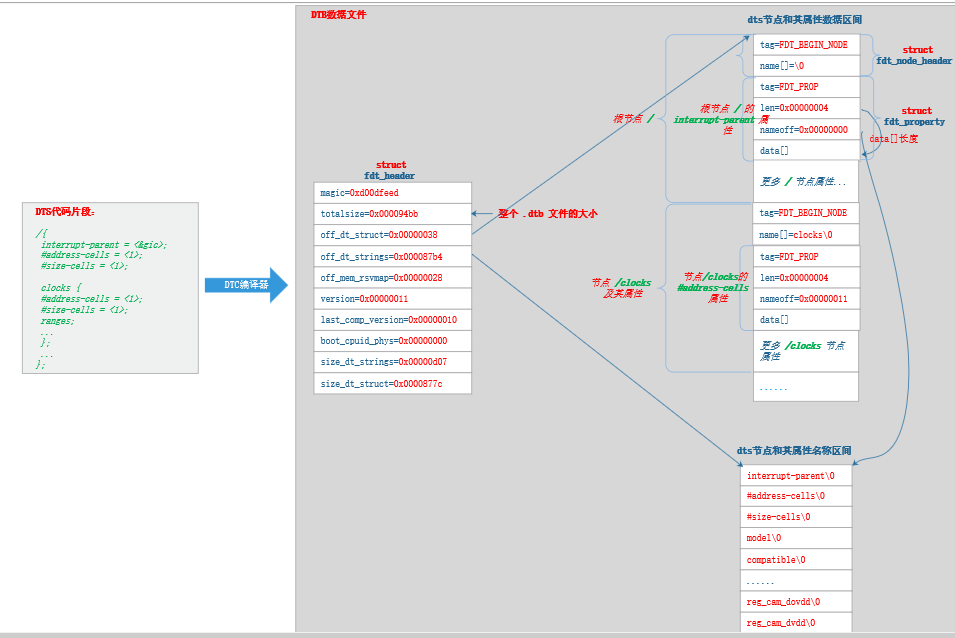
Task: Click the struct fdt_property label
Action: (914, 116)
